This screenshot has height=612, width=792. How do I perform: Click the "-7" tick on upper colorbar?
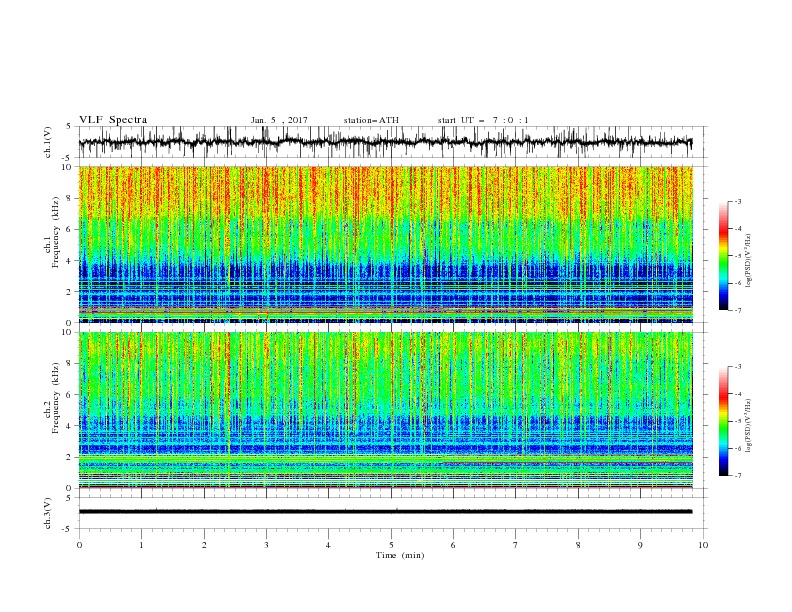737,310
